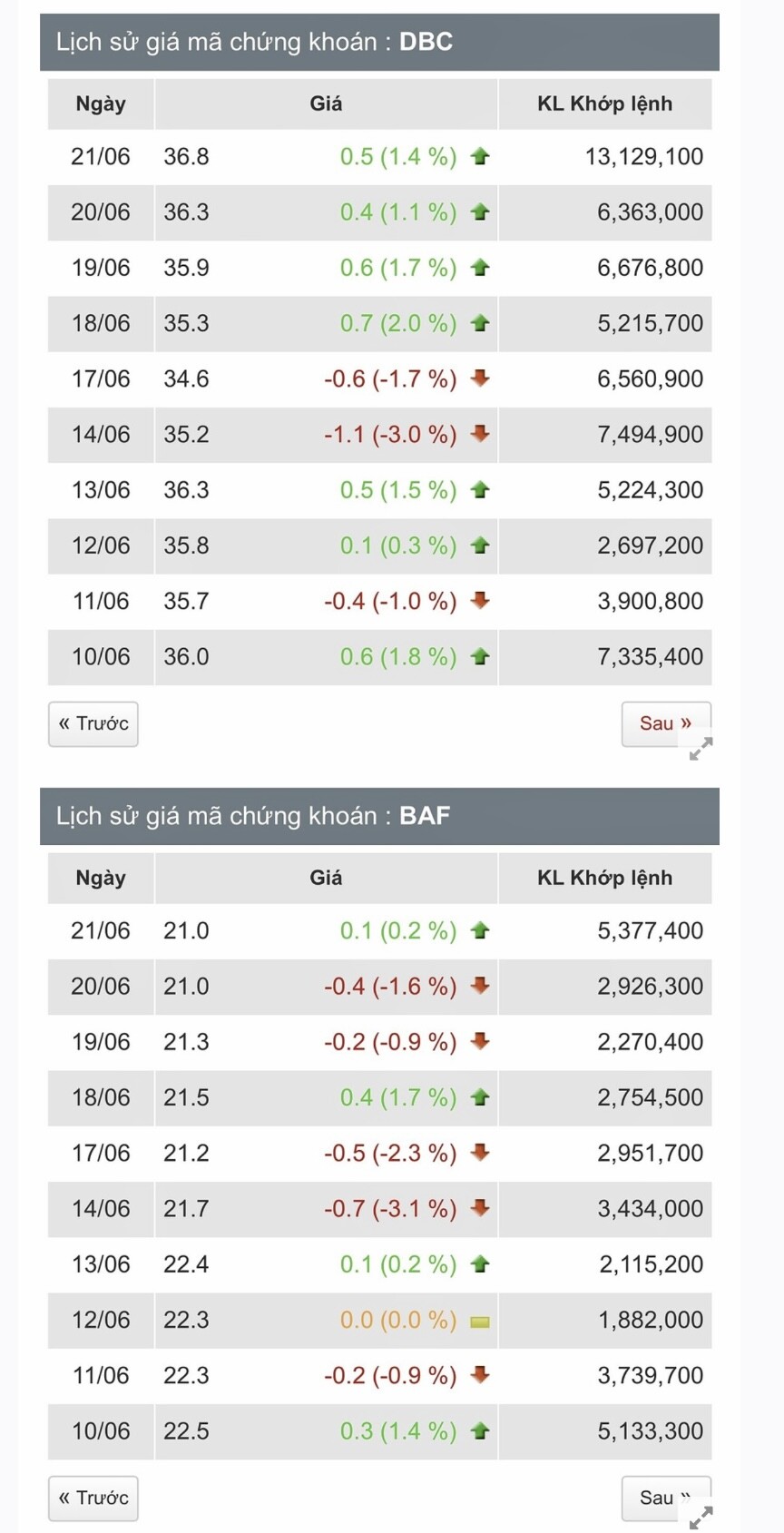Click red down arrow on BAF 20/06 row
Viewport: 784px width, 1533px height.
click(x=480, y=986)
